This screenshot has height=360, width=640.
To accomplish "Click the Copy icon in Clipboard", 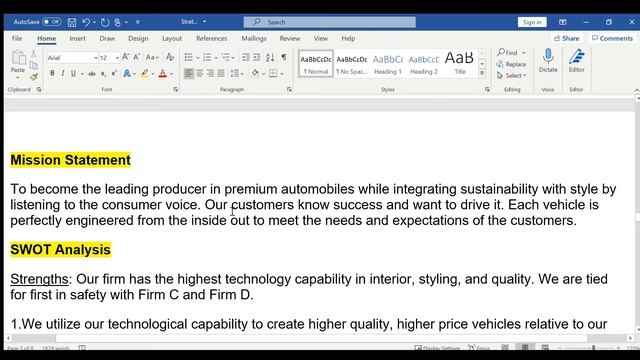I will [33, 65].
